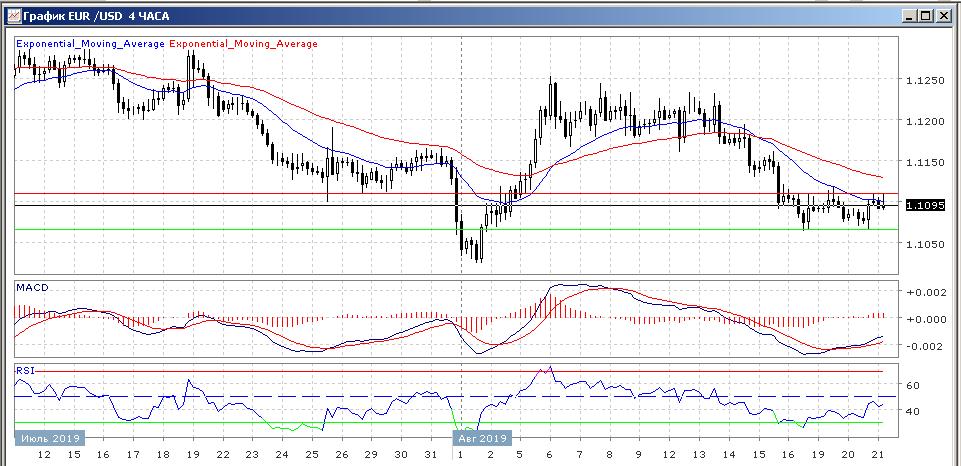Close the EUR/USD chart window
Viewport: 961px width, 466px height.
click(x=944, y=15)
